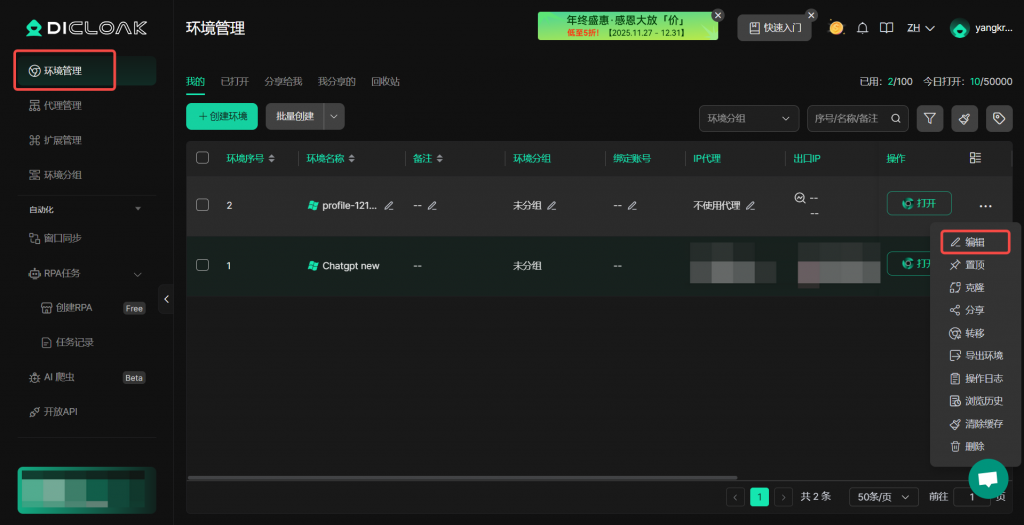Open the live chat support bubble

point(988,478)
